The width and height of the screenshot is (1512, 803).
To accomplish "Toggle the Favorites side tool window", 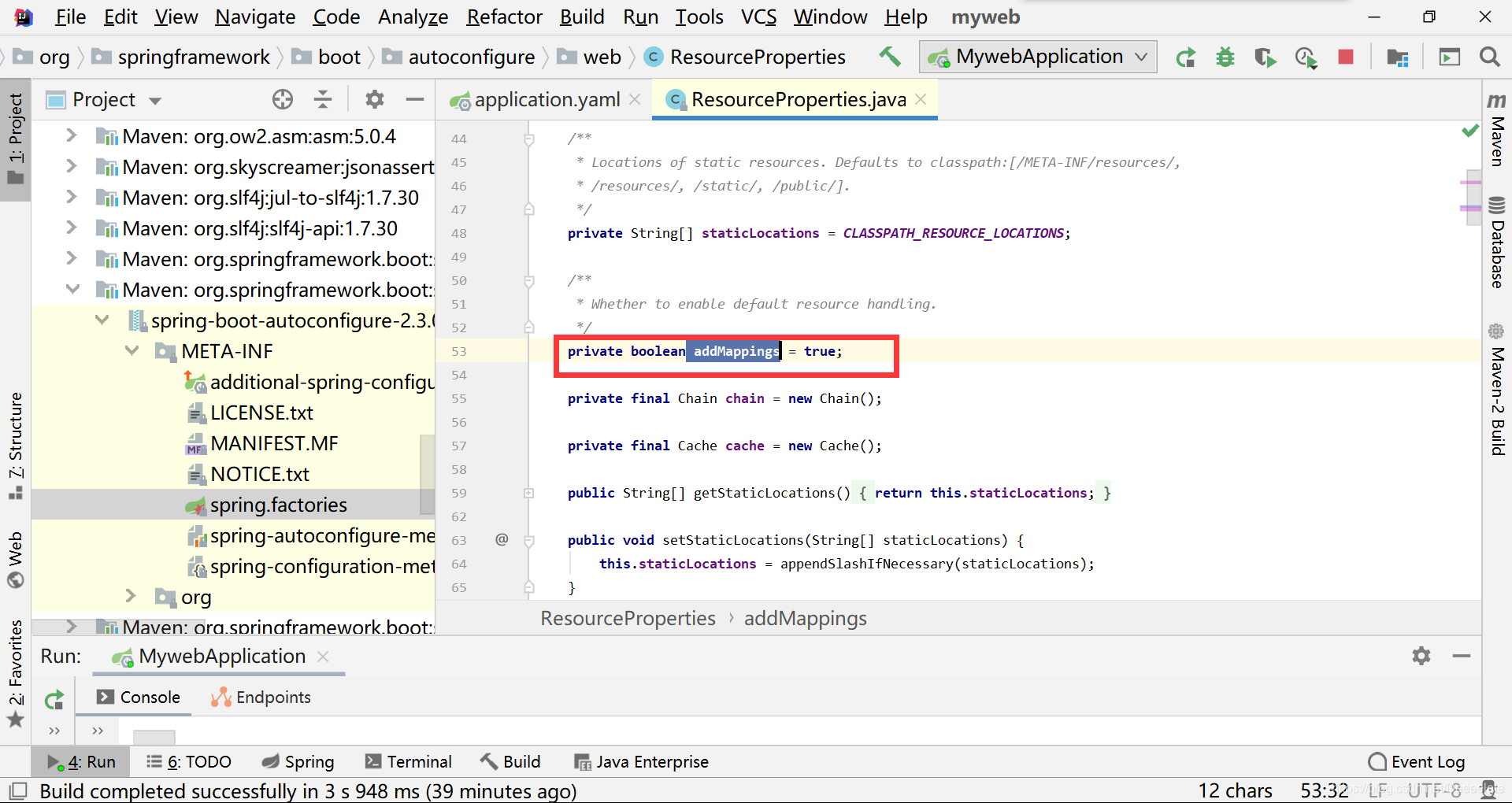I will [x=16, y=673].
